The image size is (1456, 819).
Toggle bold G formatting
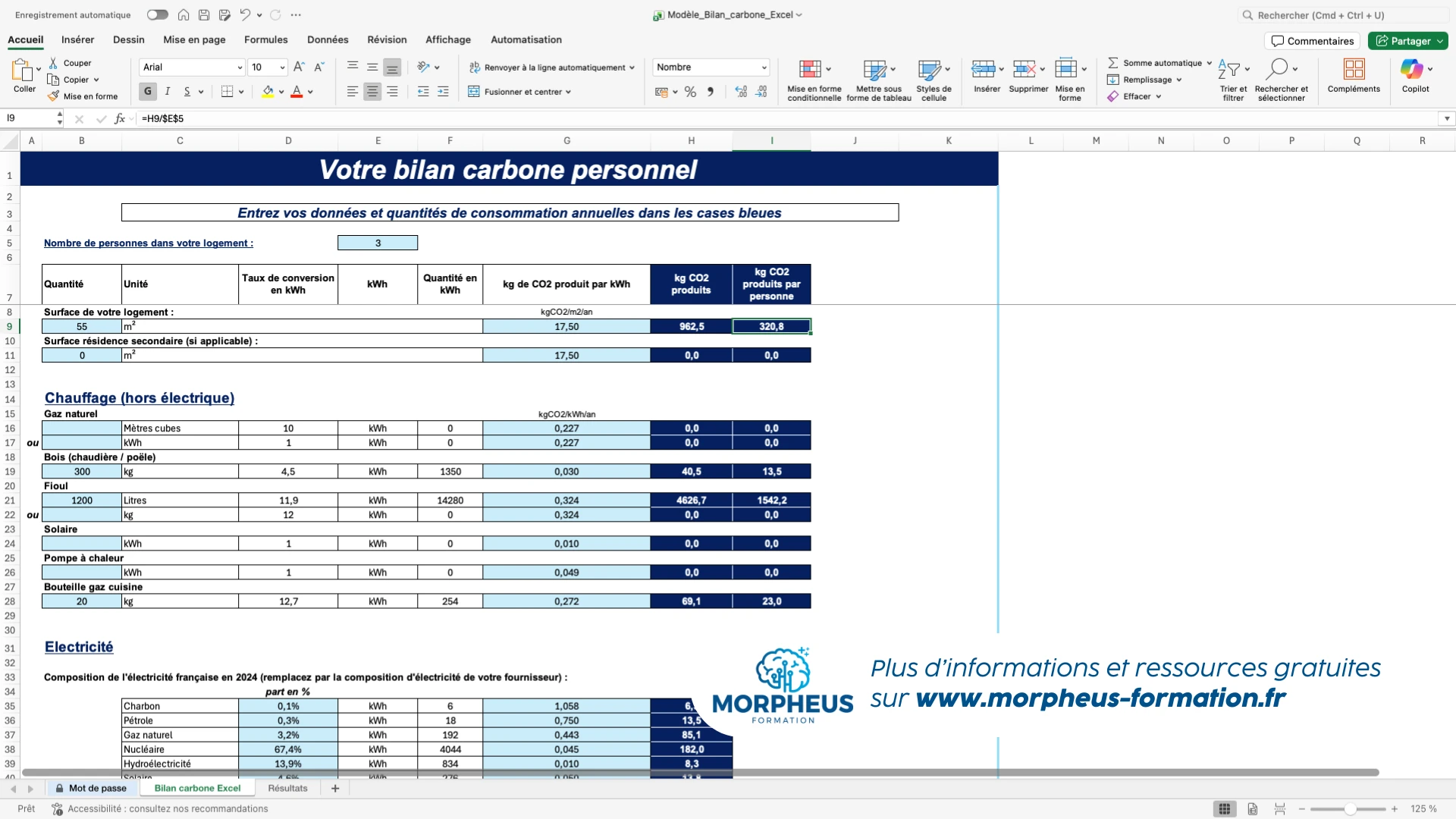(148, 92)
